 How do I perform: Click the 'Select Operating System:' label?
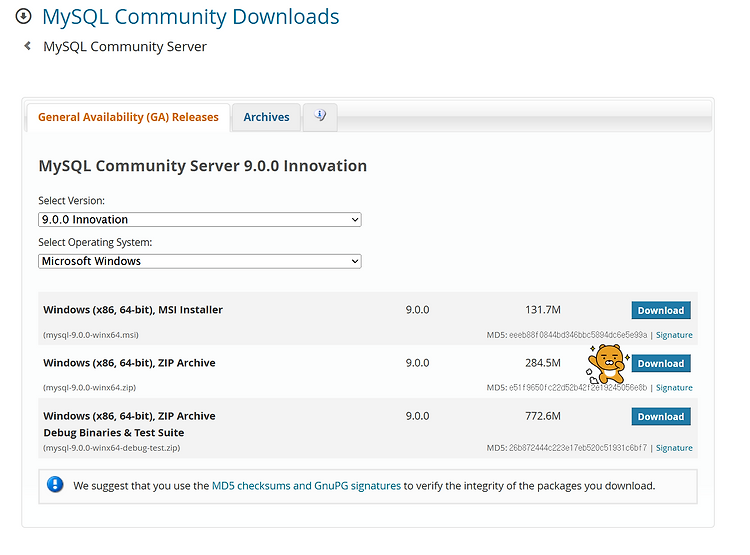coord(95,242)
